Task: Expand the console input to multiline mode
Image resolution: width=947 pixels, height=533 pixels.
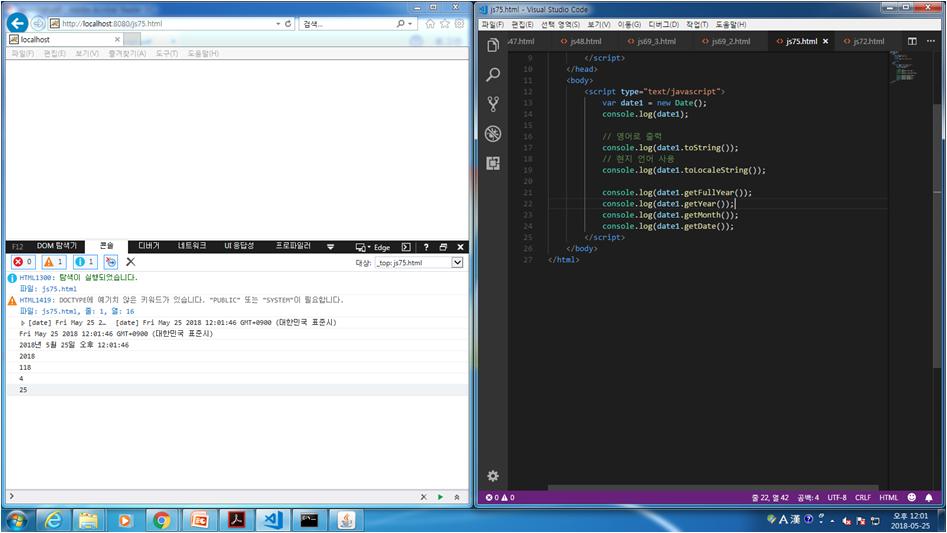Action: (457, 497)
